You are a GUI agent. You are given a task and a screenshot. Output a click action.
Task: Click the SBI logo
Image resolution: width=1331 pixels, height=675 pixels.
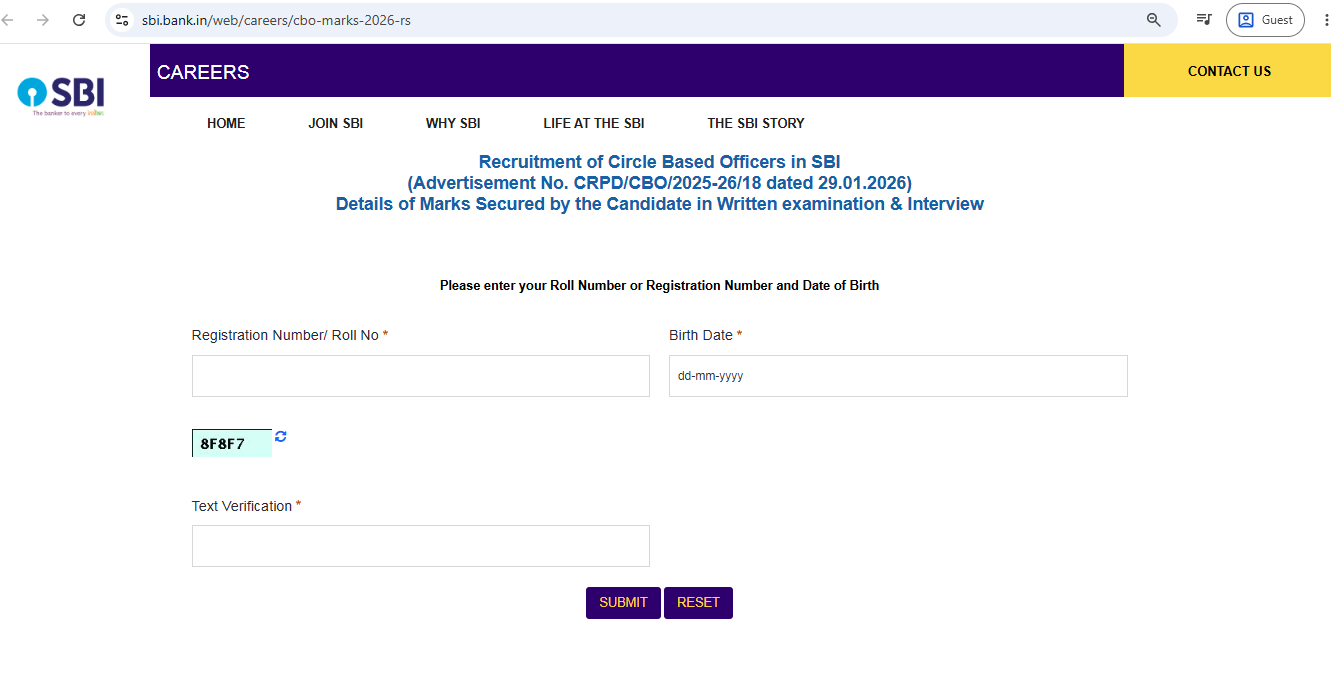pyautogui.click(x=62, y=96)
